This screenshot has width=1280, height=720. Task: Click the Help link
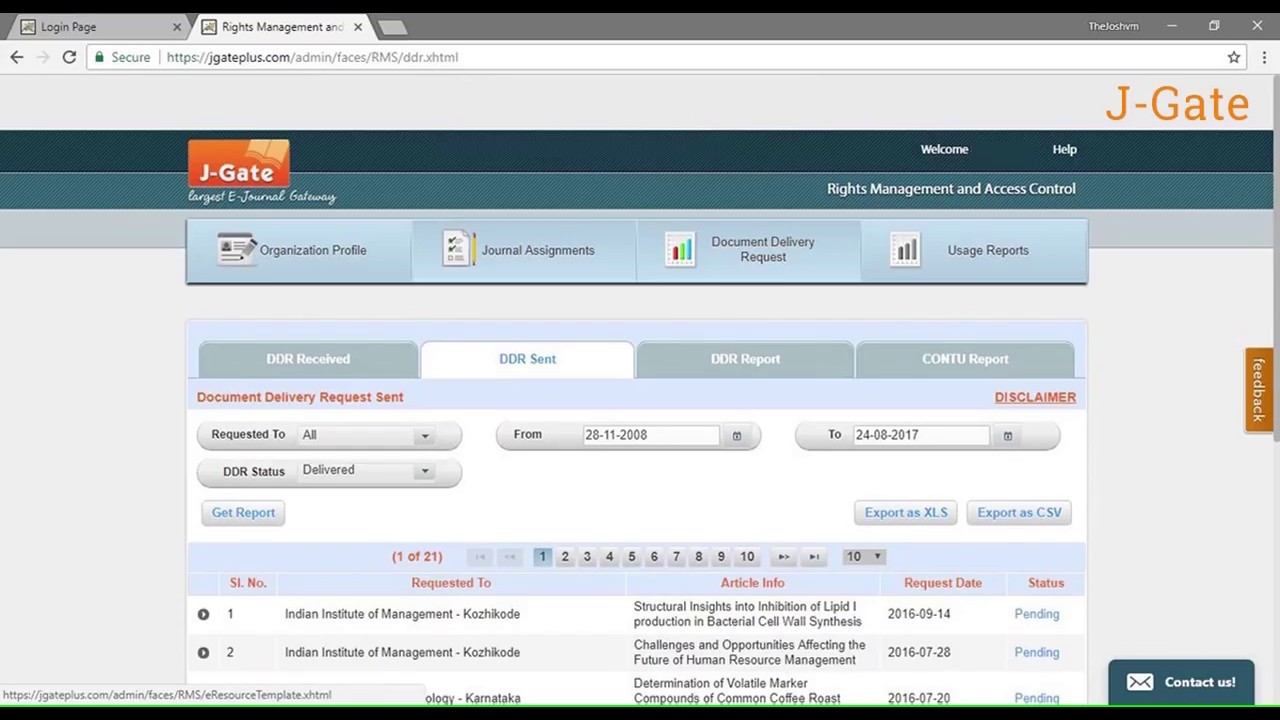click(1064, 149)
